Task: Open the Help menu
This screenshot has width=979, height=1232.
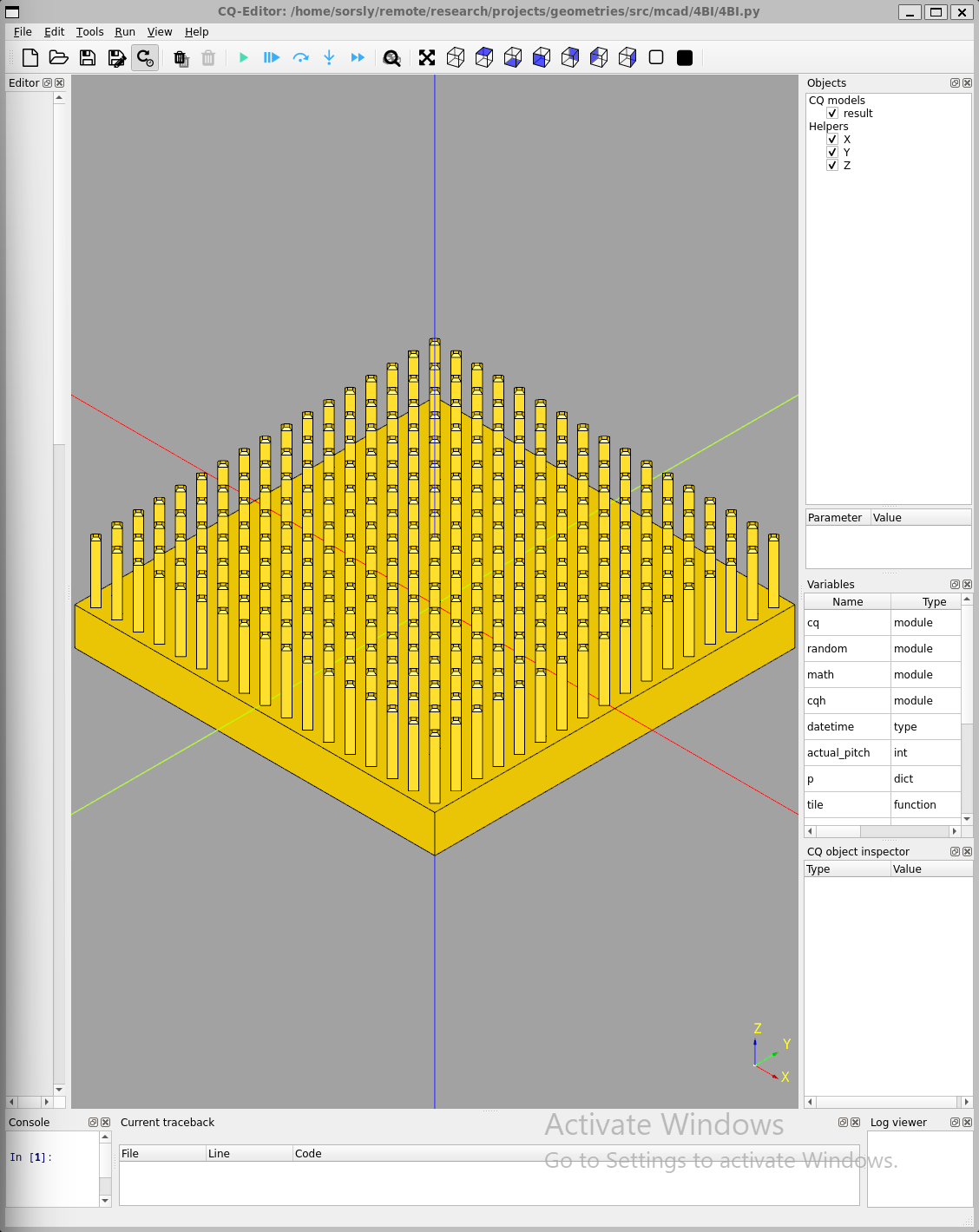Action: coord(197,32)
